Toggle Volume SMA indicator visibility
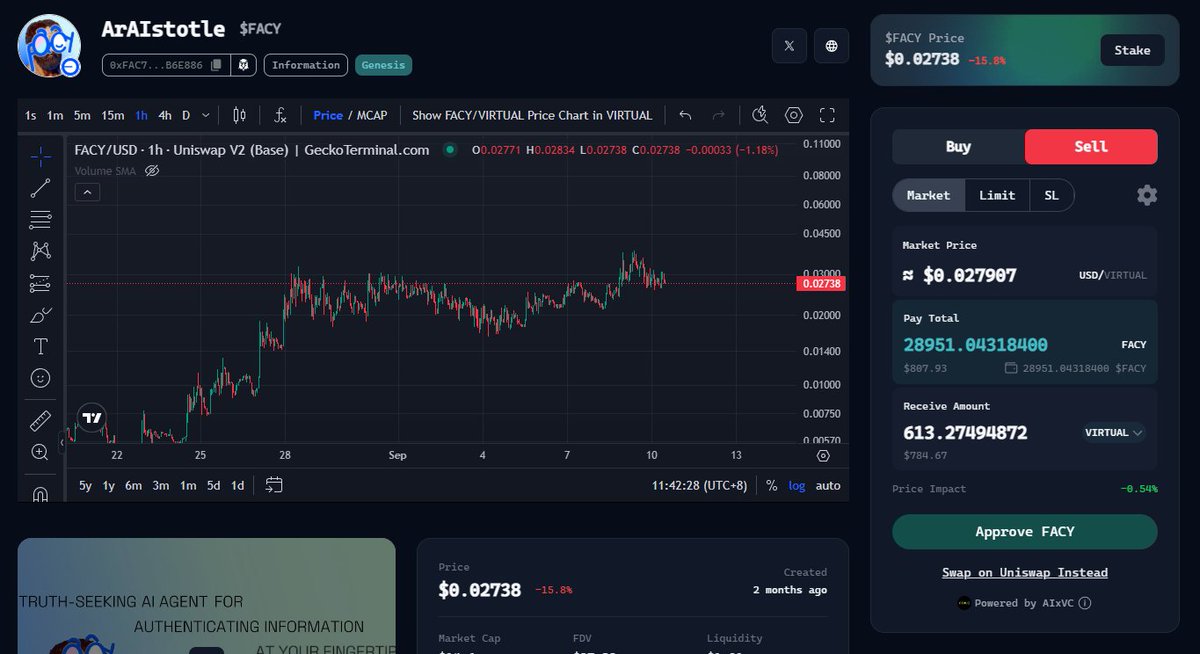The width and height of the screenshot is (1200, 654). [x=152, y=171]
